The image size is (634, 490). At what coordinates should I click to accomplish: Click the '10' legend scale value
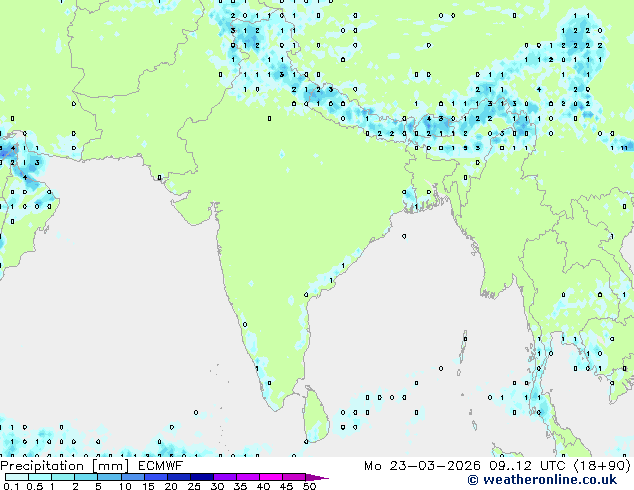[125, 486]
